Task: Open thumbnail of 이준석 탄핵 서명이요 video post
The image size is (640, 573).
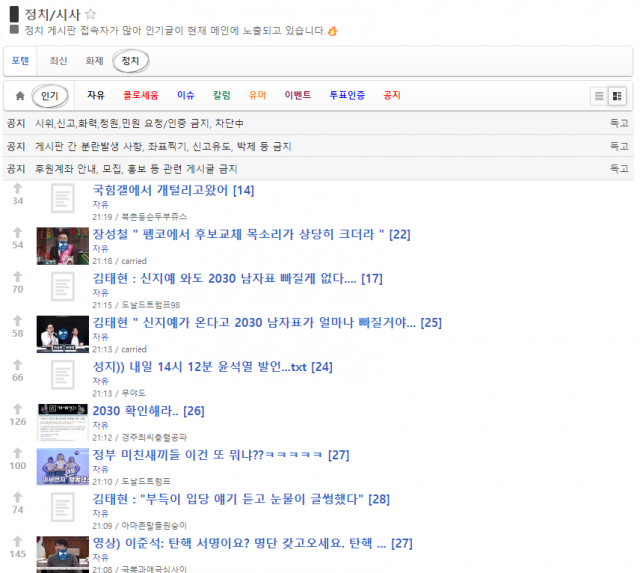Action: (63, 553)
